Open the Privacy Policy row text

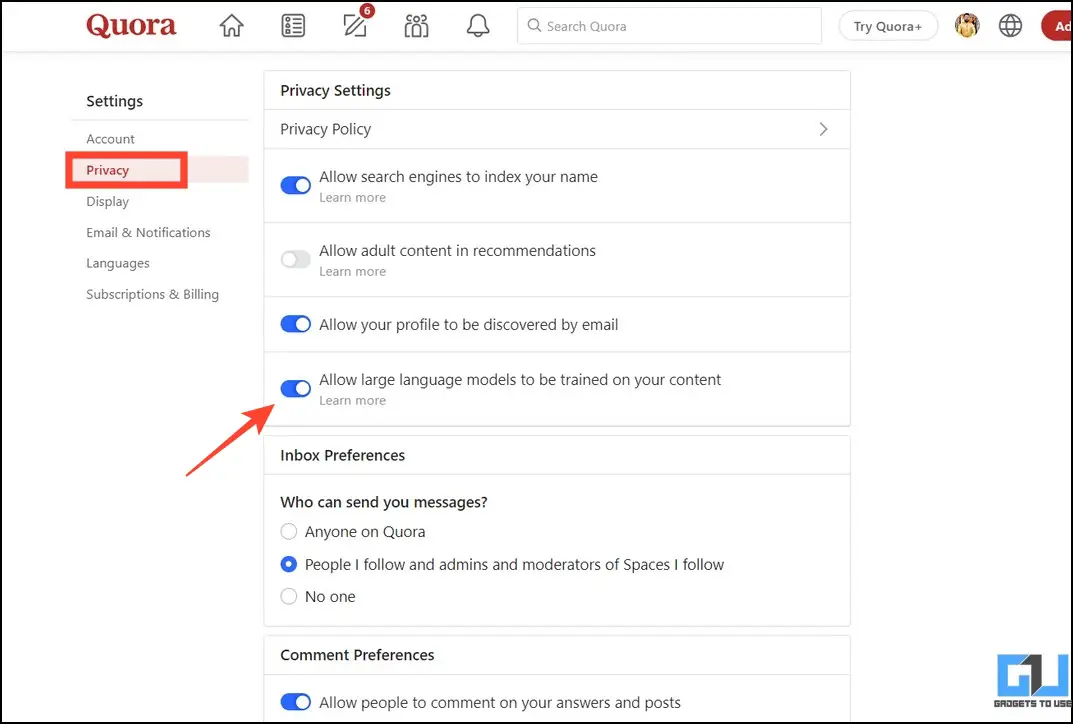pos(326,129)
